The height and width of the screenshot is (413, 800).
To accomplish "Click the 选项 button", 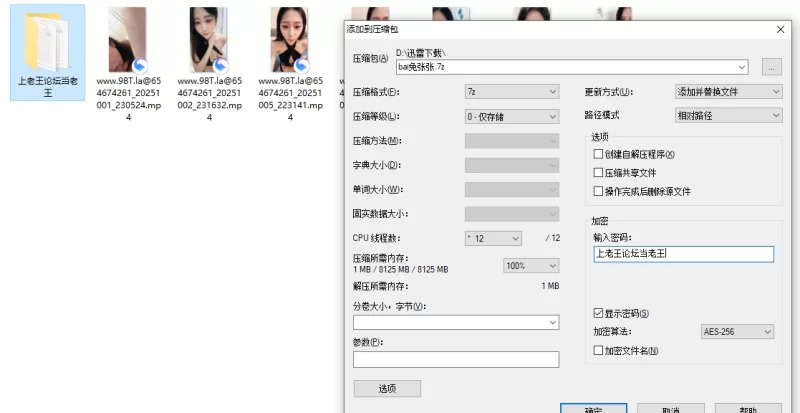I will coord(387,389).
